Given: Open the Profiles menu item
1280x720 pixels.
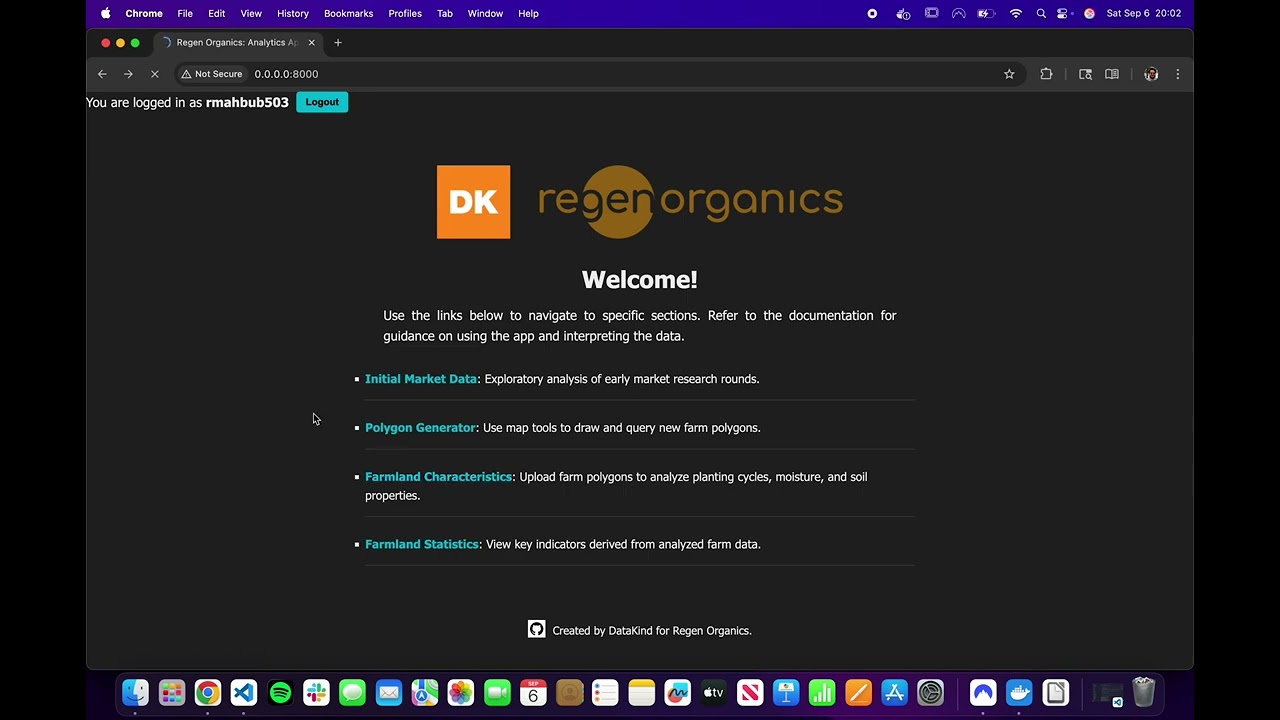Looking at the screenshot, I should [404, 13].
